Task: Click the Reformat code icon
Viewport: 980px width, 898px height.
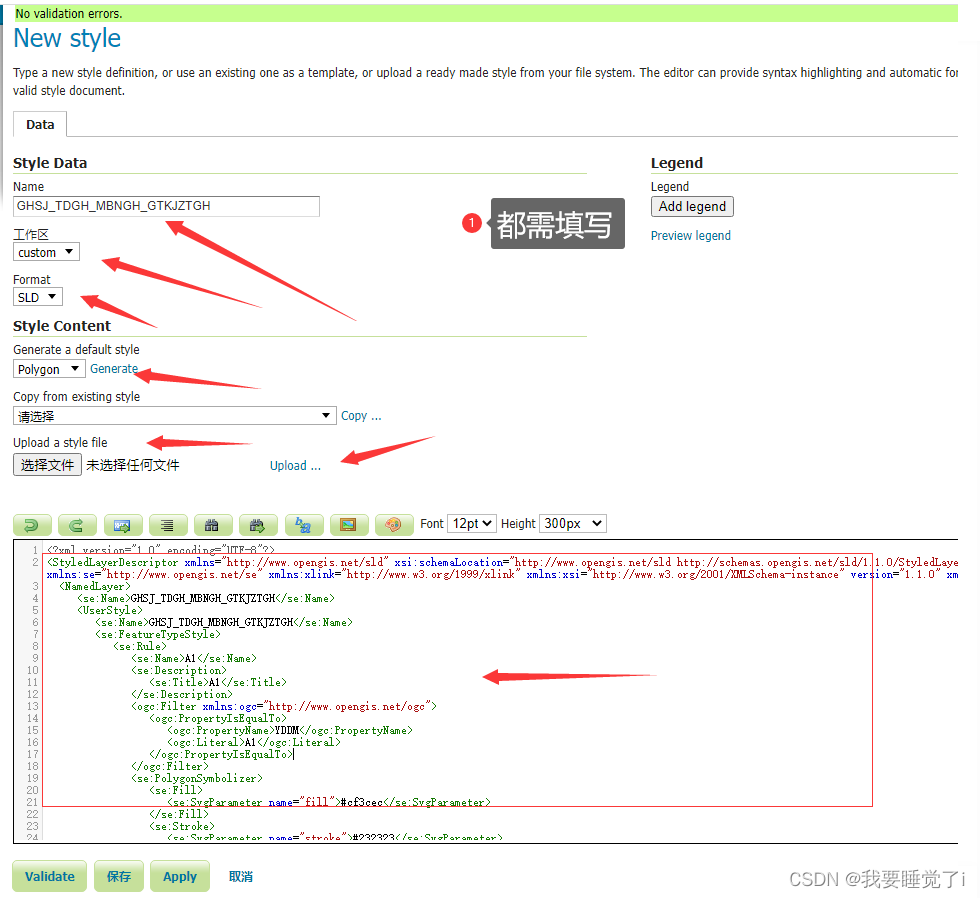Action: (x=167, y=524)
